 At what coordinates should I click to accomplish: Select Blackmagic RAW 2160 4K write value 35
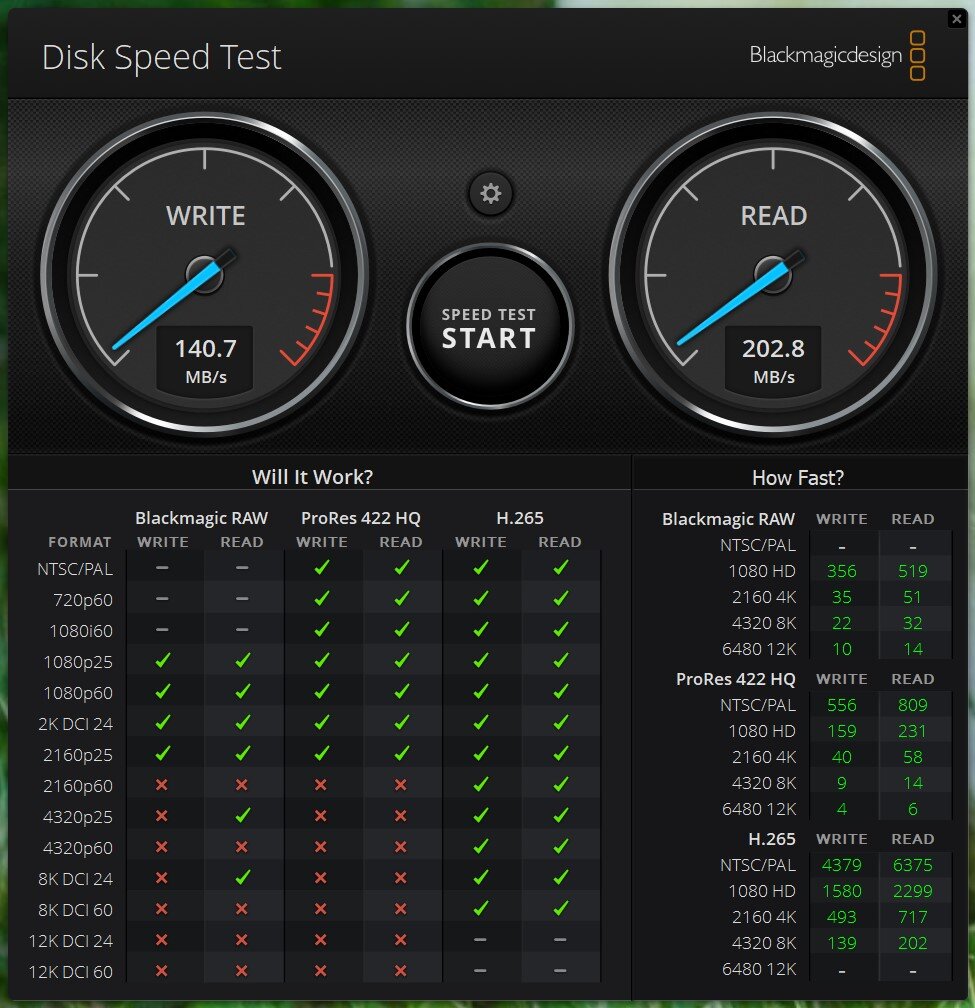coord(842,597)
